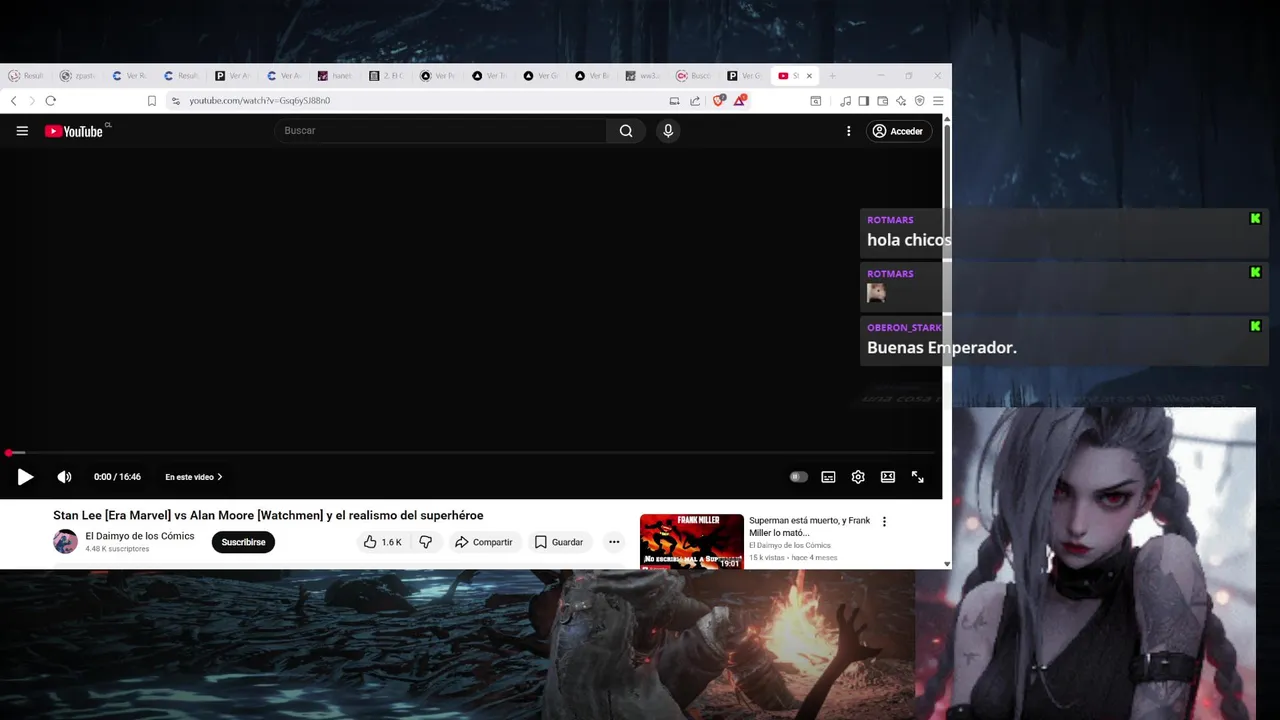Open El Daimyo de los Cómics channel link

tap(140, 536)
